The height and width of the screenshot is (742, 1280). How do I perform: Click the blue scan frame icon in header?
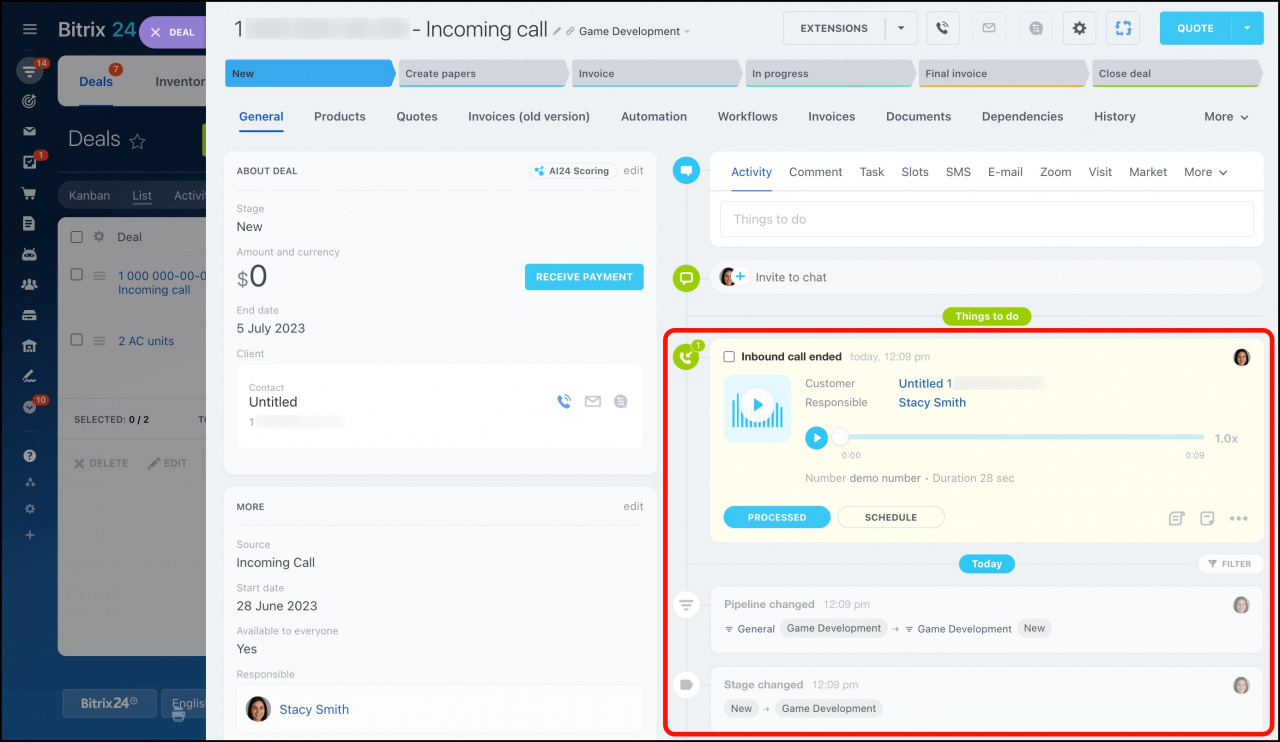[x=1123, y=28]
